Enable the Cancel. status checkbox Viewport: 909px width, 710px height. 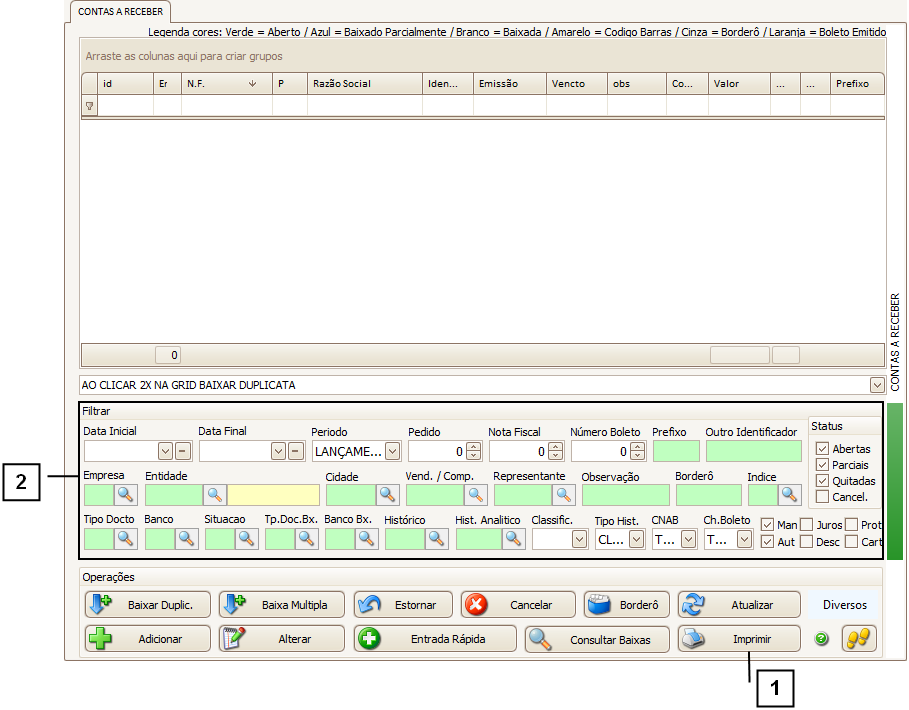click(823, 497)
